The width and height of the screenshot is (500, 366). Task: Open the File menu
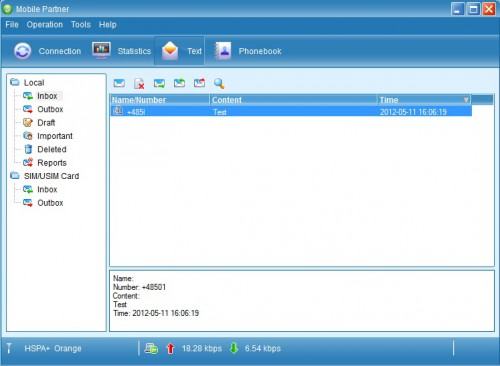click(x=12, y=25)
